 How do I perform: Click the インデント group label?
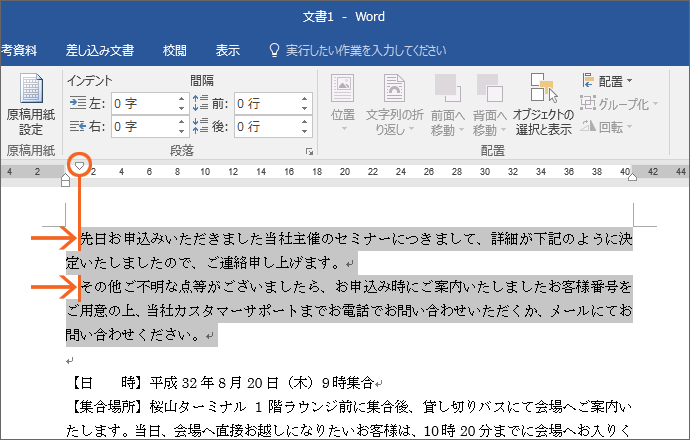(x=90, y=81)
